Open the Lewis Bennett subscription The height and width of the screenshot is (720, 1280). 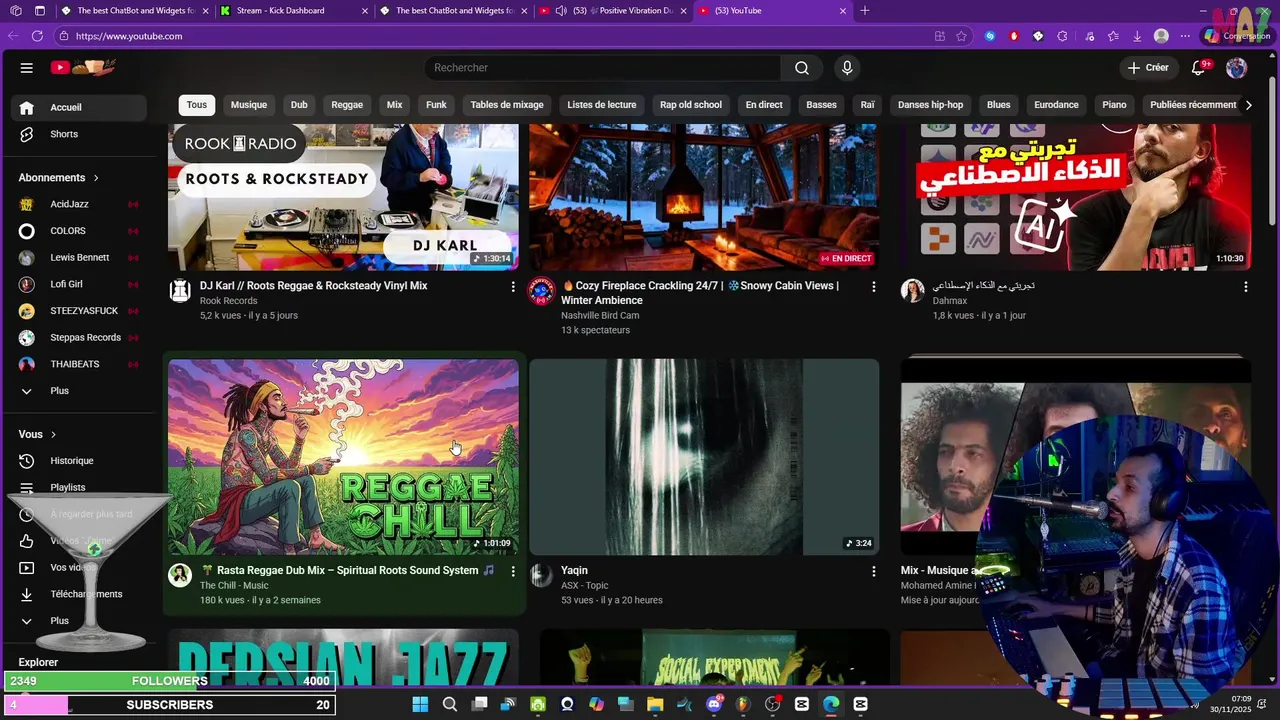(79, 257)
